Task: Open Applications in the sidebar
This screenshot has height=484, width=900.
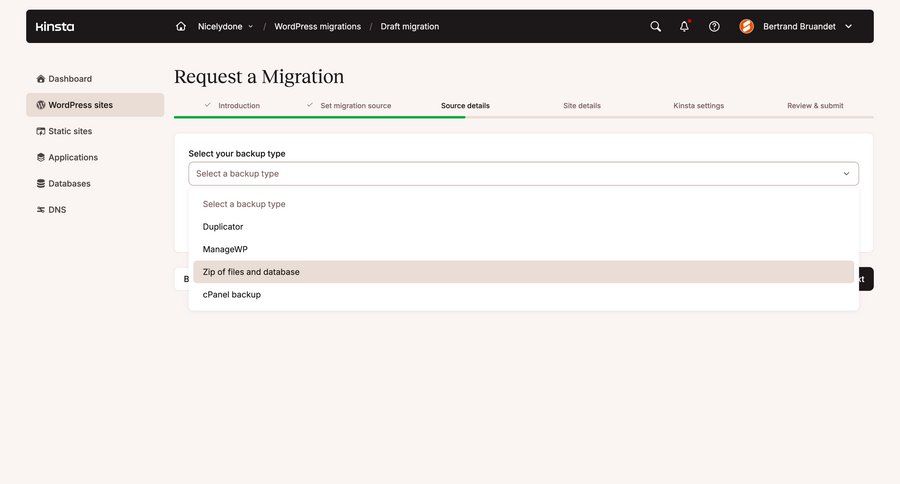Action: 72,157
